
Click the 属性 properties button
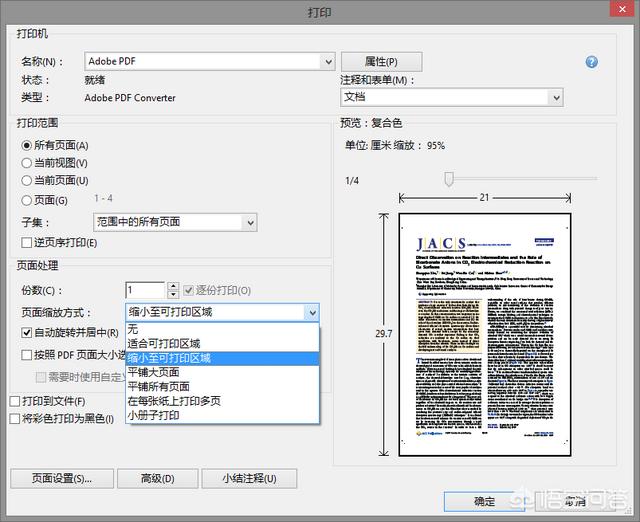pyautogui.click(x=381, y=62)
